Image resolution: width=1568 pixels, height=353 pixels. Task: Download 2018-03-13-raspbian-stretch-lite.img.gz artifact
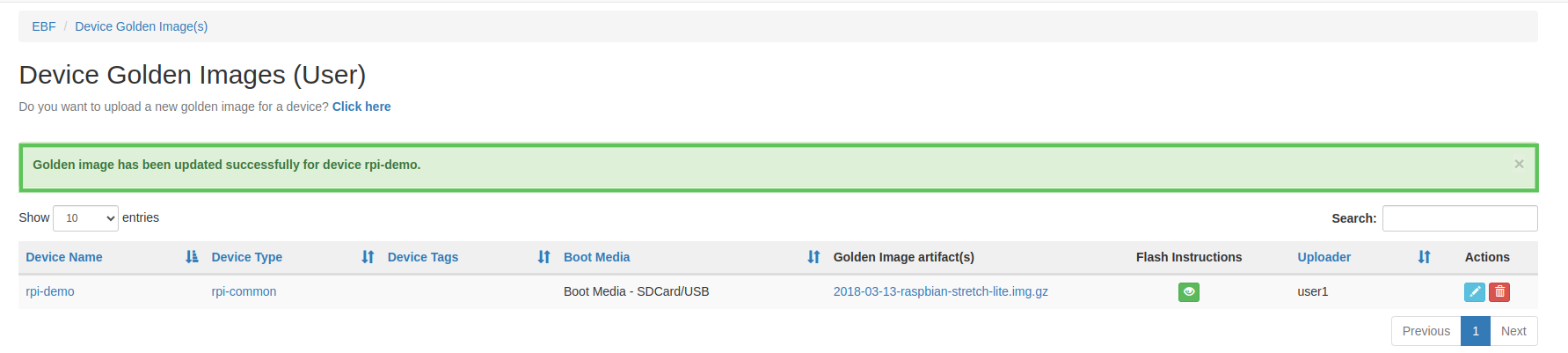(941, 291)
